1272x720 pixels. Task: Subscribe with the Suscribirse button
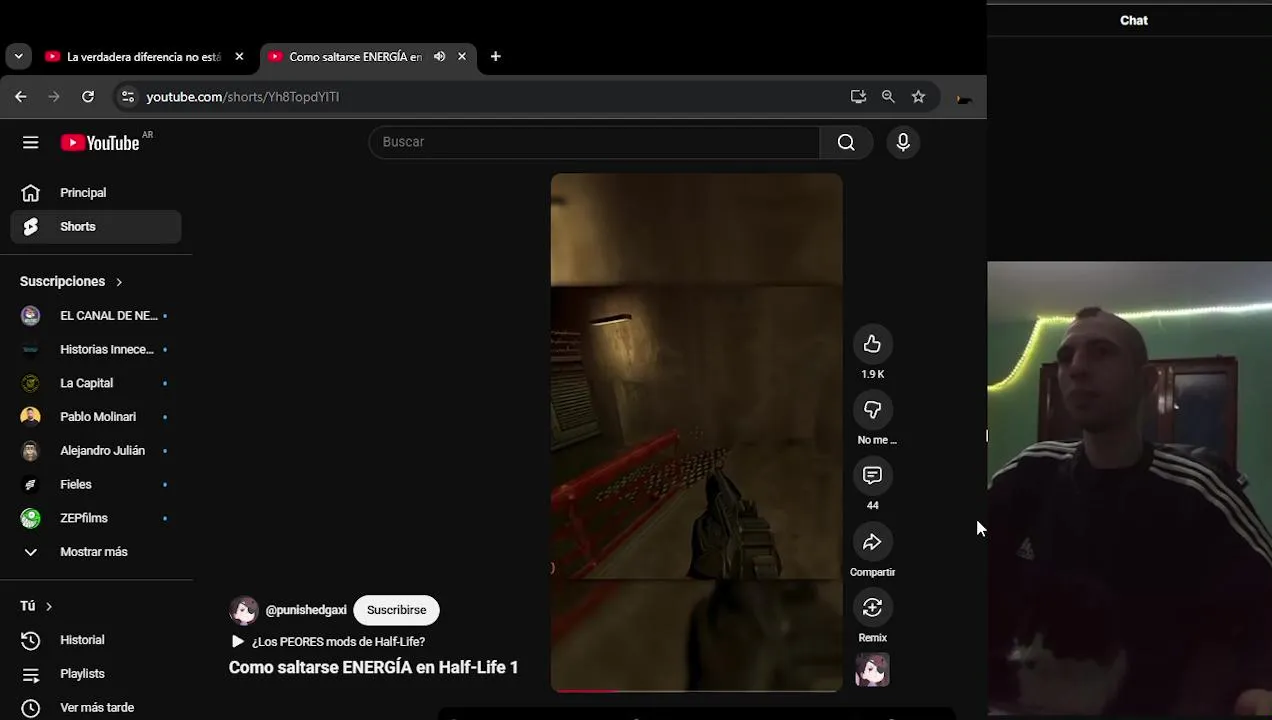[x=396, y=610]
